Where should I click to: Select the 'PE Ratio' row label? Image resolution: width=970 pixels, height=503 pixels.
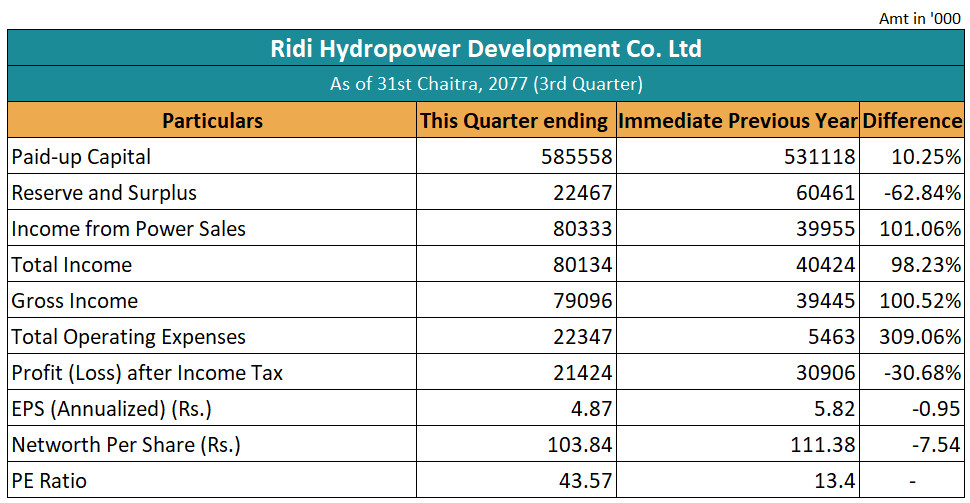point(49,481)
